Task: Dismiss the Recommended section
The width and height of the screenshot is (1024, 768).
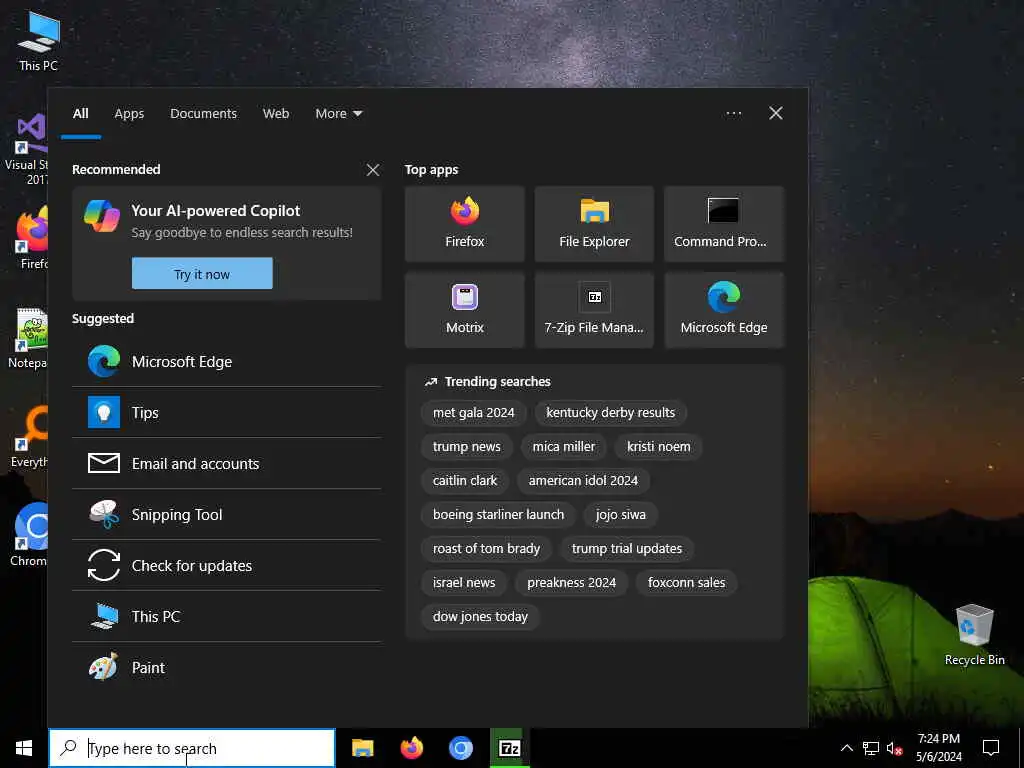Action: 373,170
